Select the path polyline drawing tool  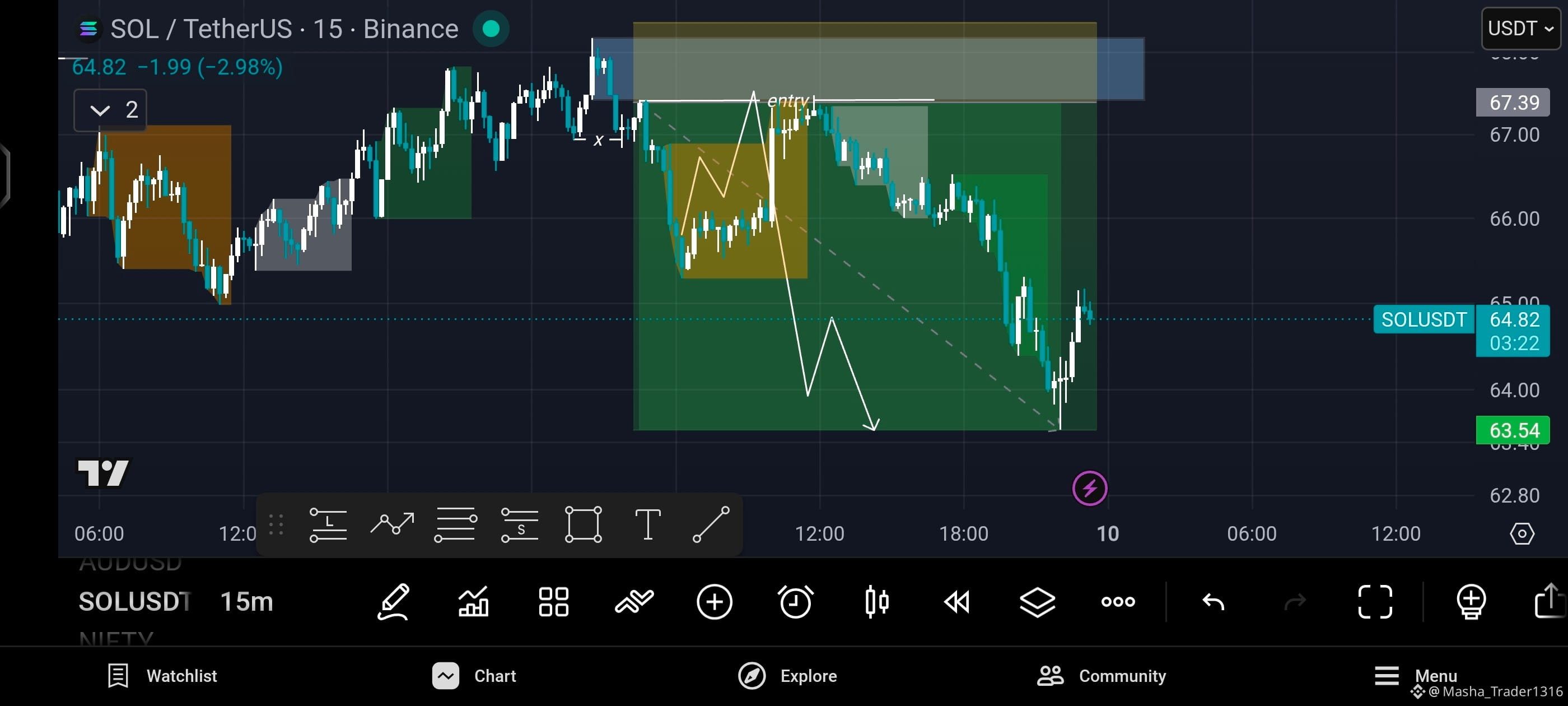(x=392, y=524)
